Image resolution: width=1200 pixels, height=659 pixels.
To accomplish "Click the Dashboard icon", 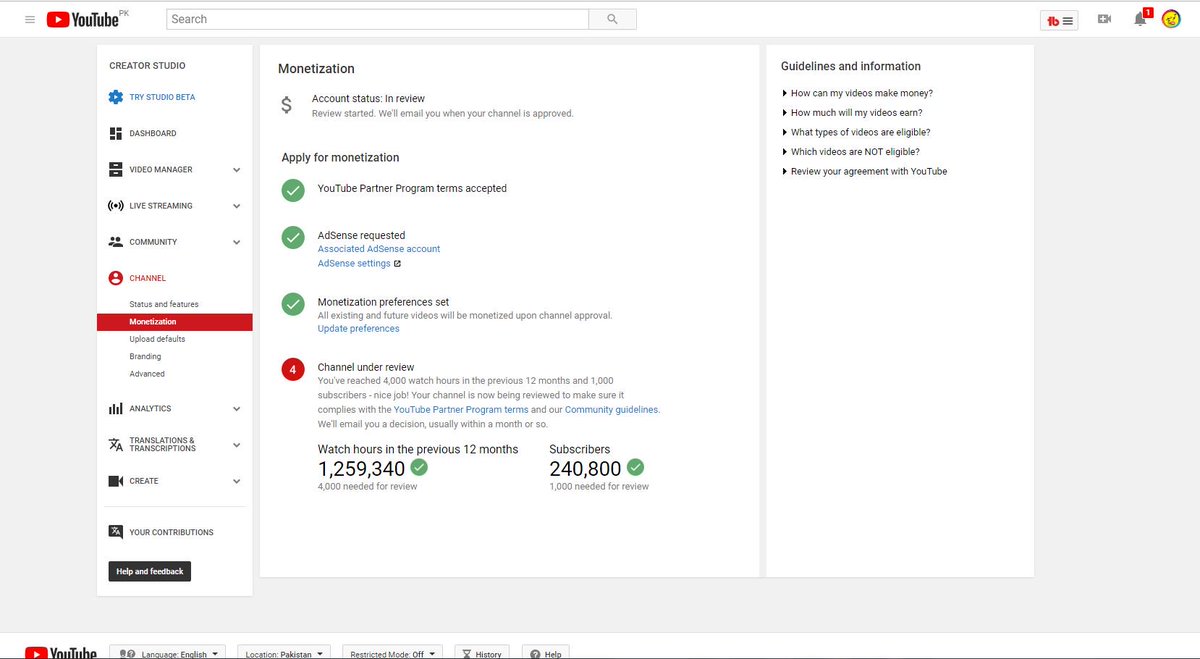I will [116, 133].
